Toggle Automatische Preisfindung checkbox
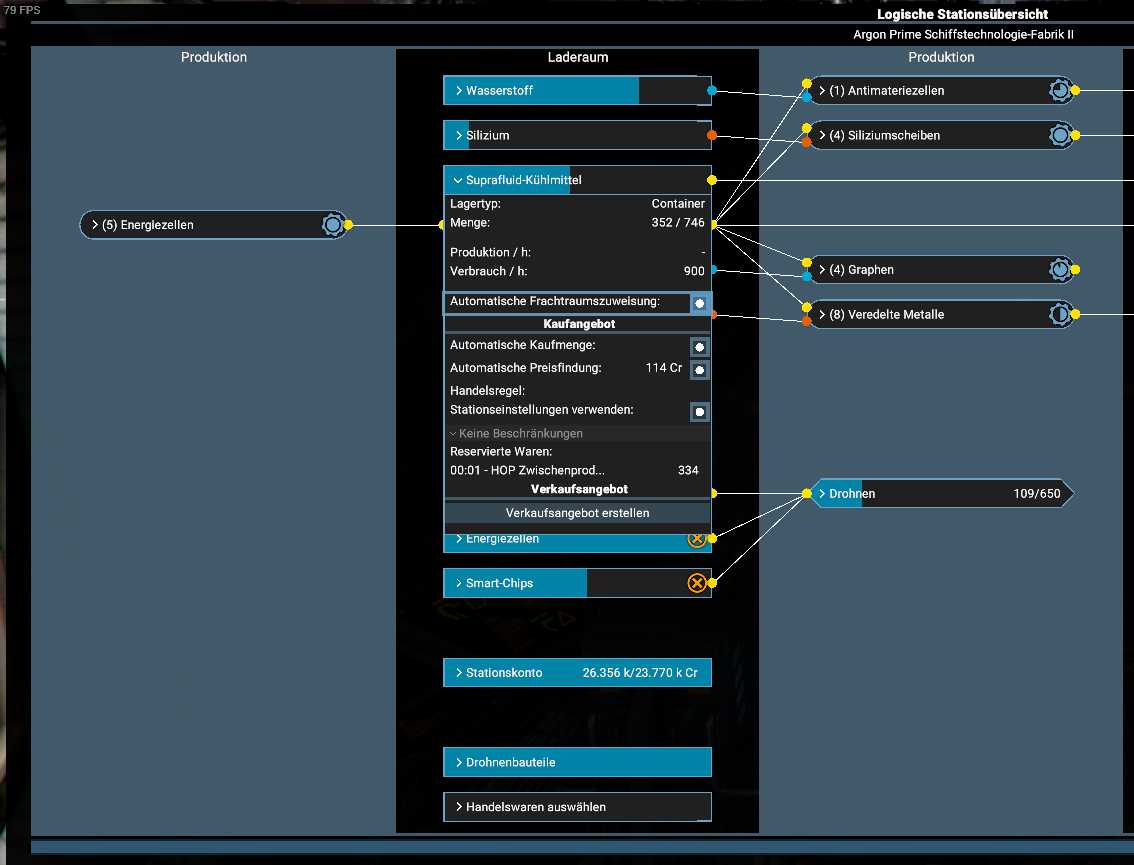This screenshot has width=1134, height=865. pyautogui.click(x=699, y=370)
